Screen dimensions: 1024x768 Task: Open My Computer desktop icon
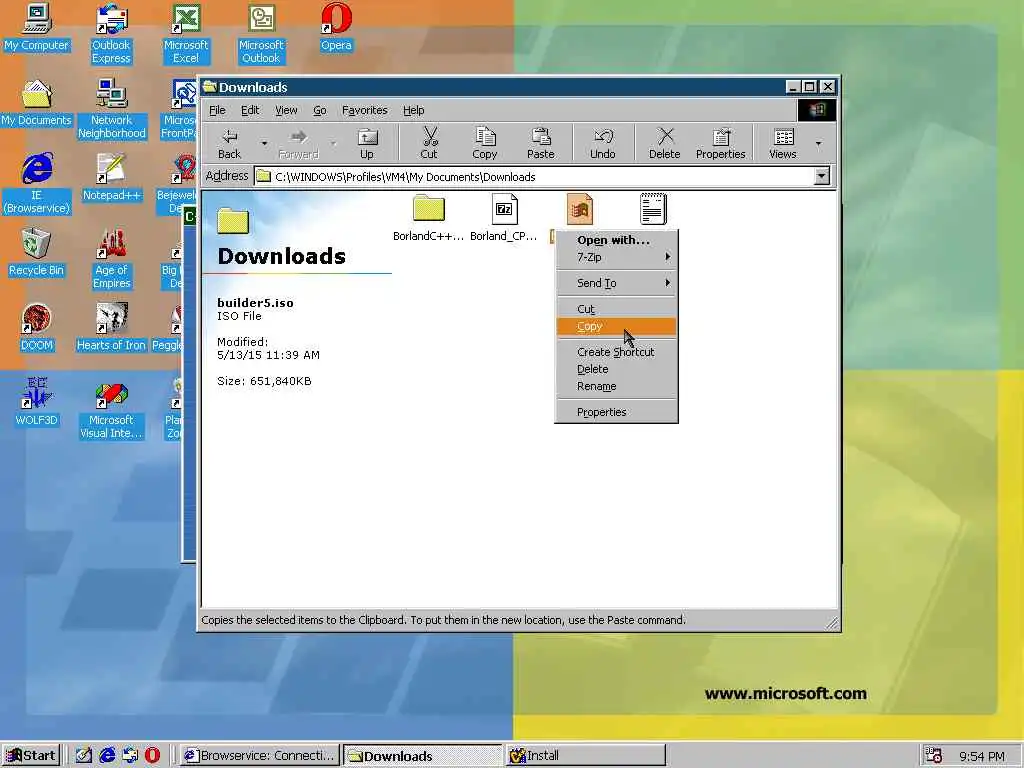tap(36, 27)
